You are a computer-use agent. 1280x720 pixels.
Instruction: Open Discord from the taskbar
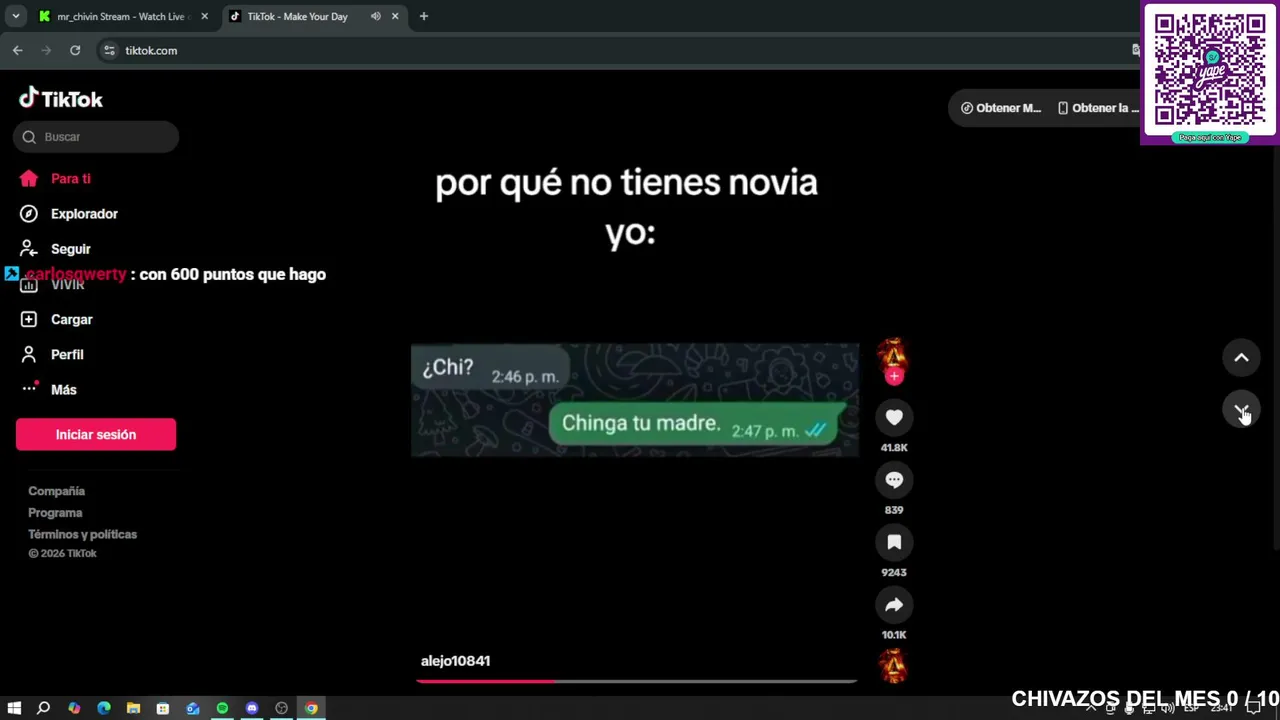point(252,708)
